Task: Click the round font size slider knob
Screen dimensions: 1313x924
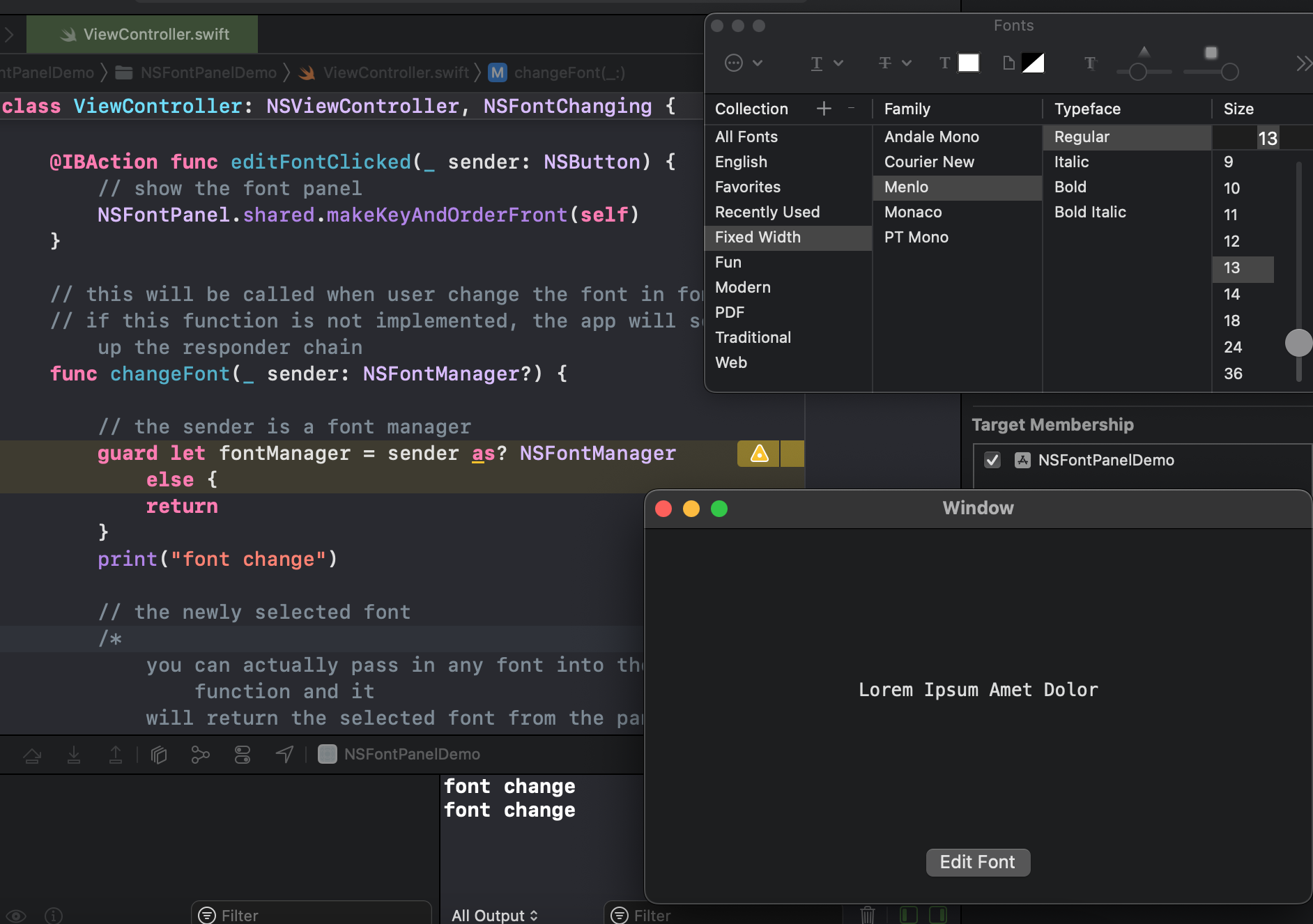Action: click(1298, 343)
